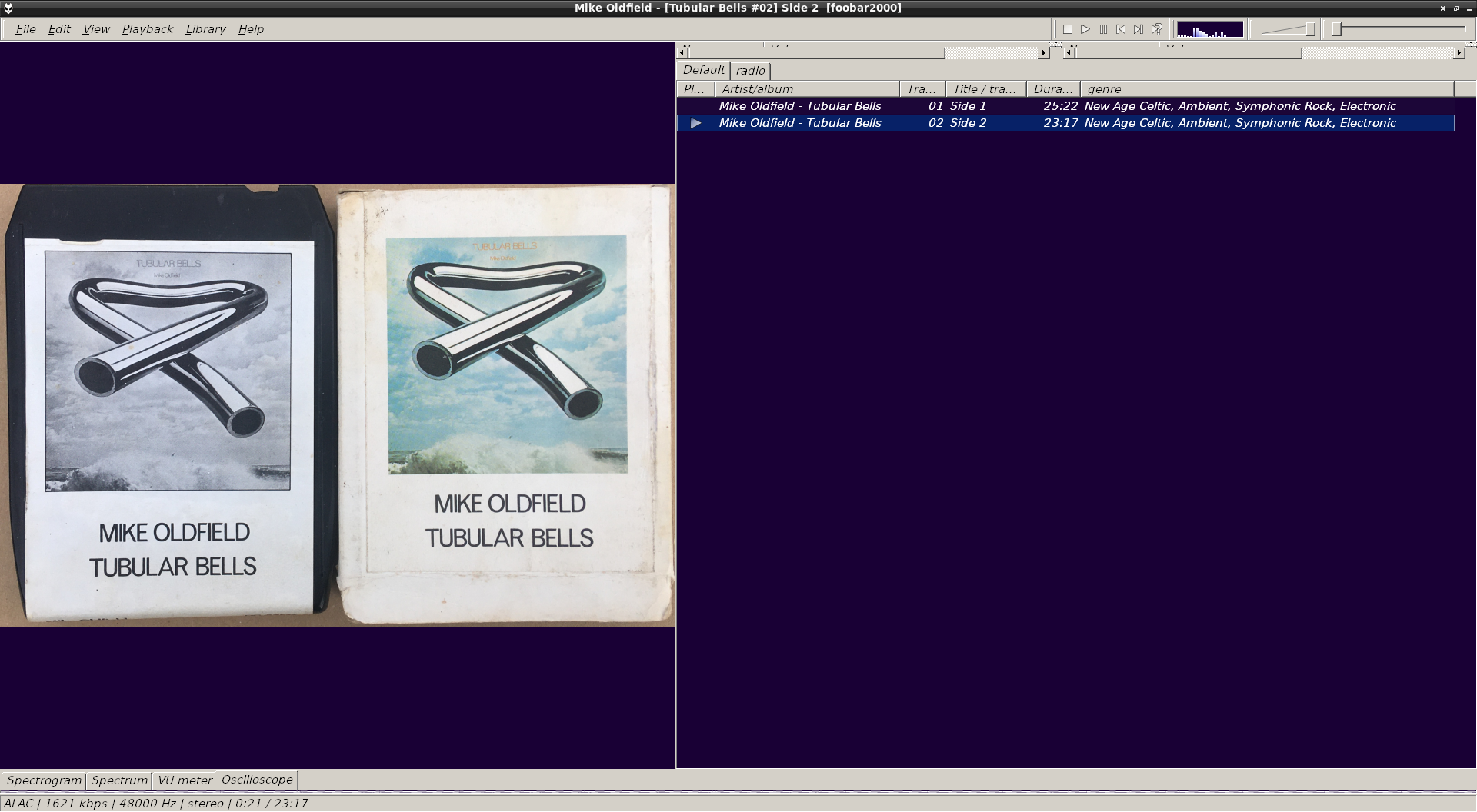
Task: Open the Spectrum tab
Action: (119, 780)
